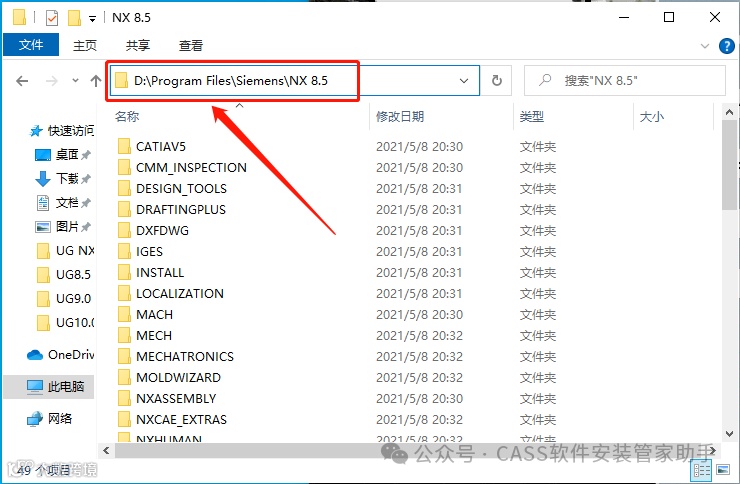740x484 pixels.
Task: Switch to the 共享 ribbon tab
Action: coord(138,45)
